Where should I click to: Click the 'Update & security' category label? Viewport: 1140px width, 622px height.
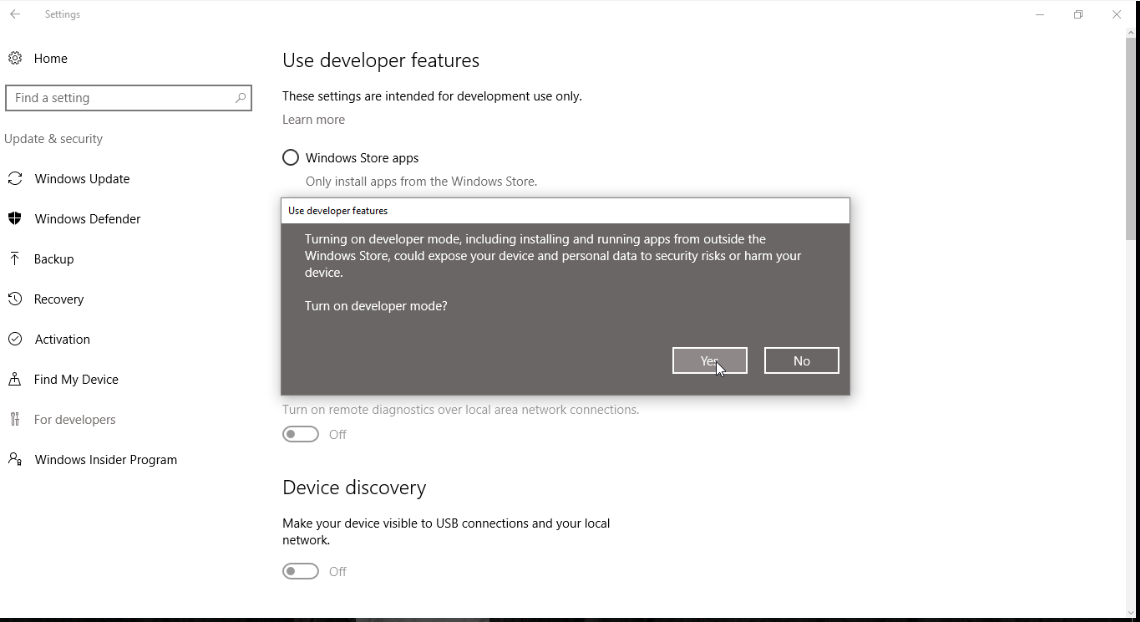53,139
